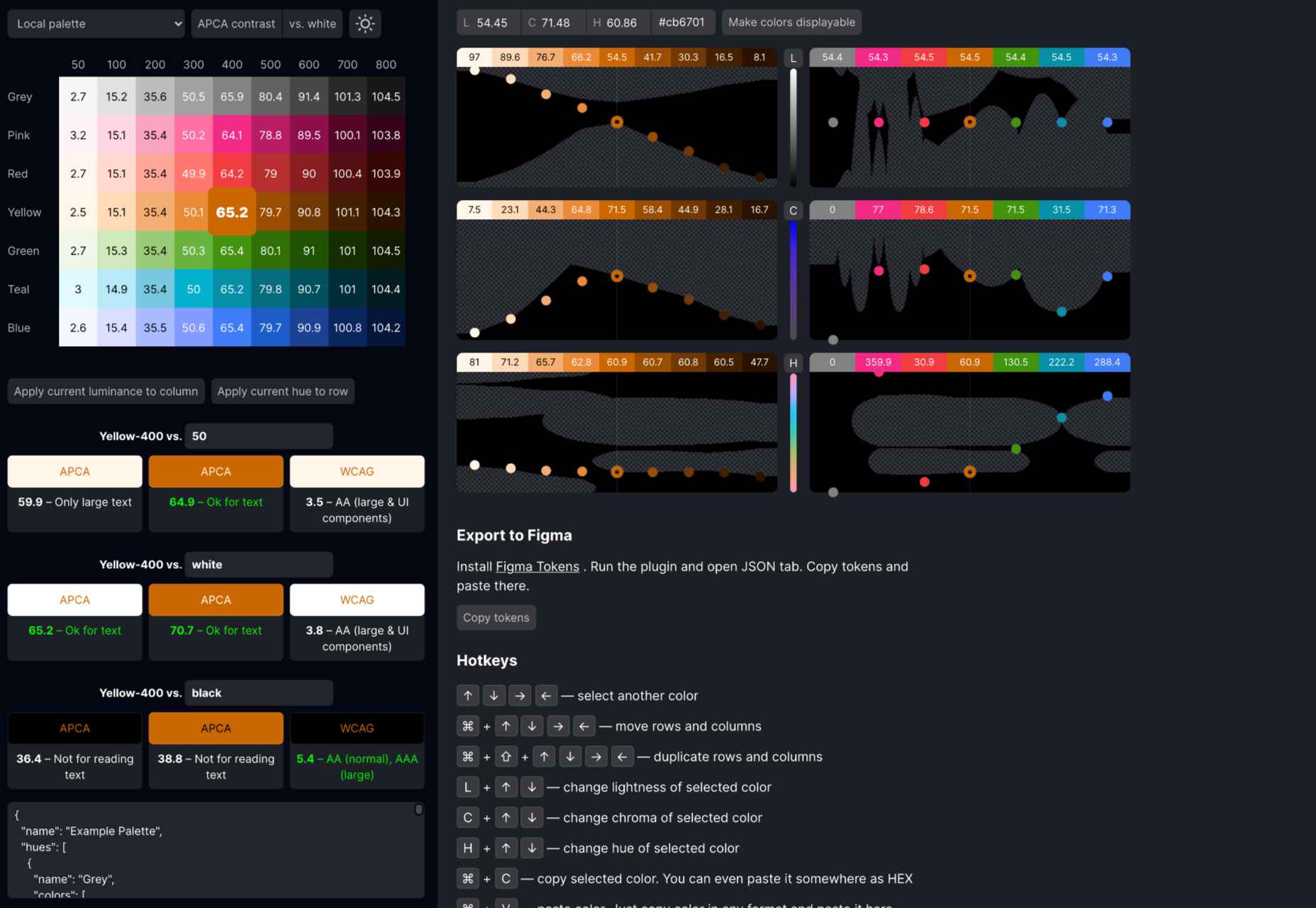Click the C chroma channel label
Image resolution: width=1316 pixels, height=908 pixels.
point(793,211)
